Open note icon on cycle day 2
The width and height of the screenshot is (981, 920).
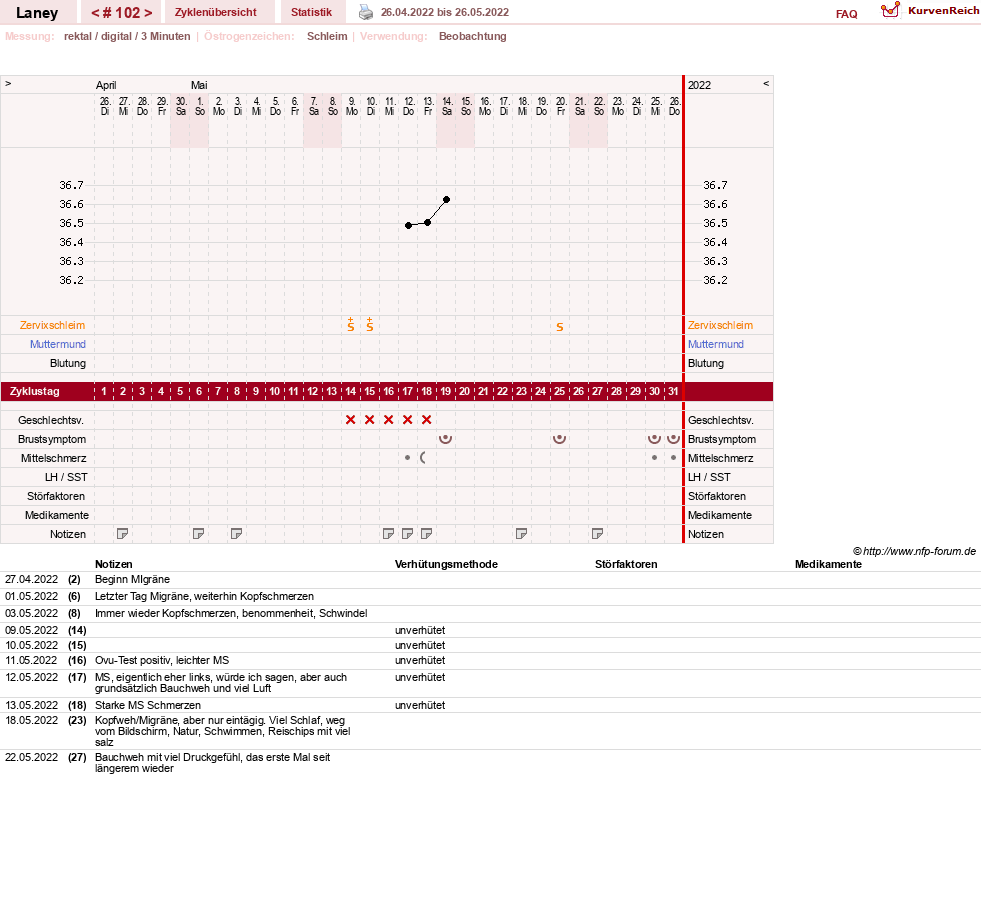tap(123, 534)
